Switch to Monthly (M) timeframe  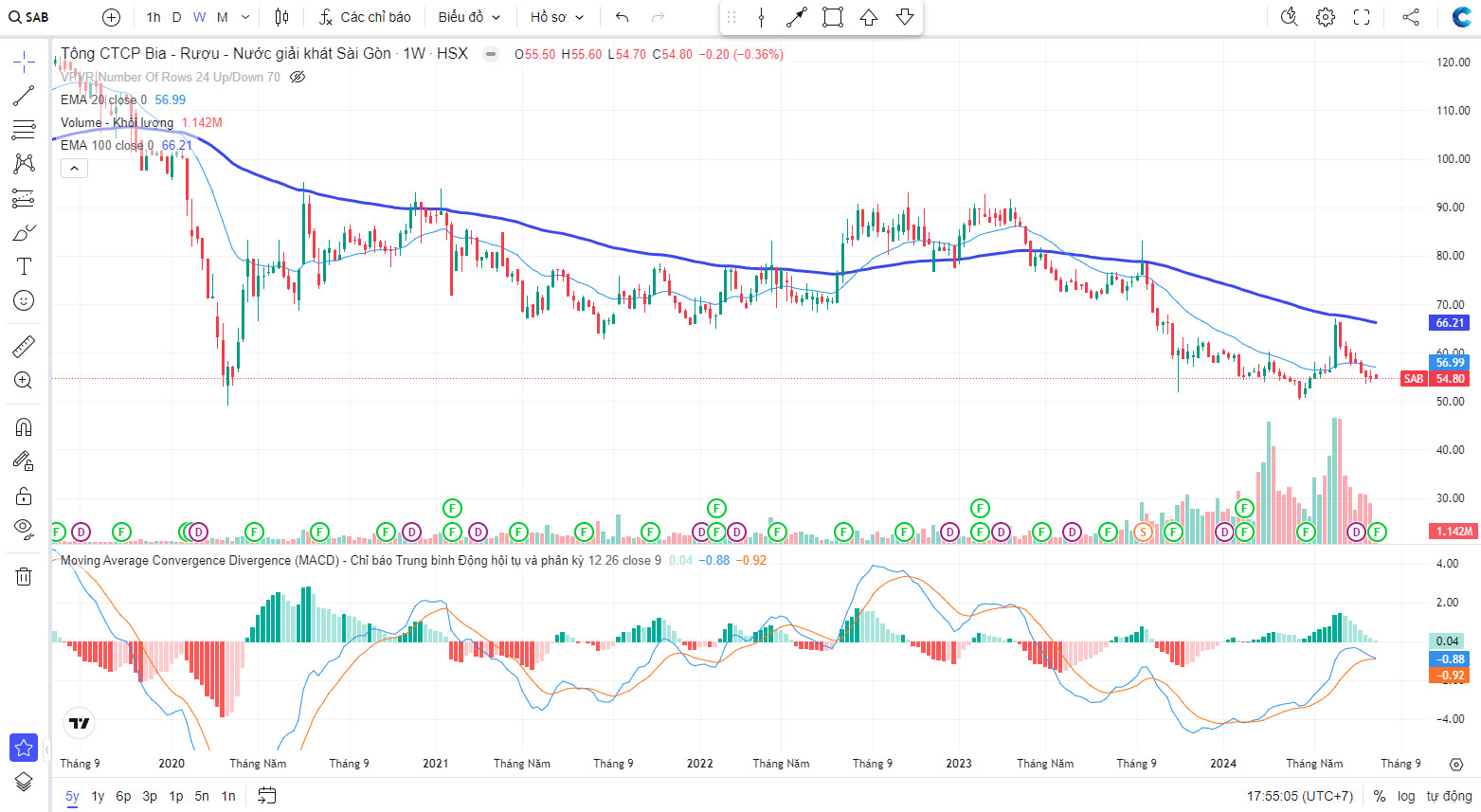[223, 17]
